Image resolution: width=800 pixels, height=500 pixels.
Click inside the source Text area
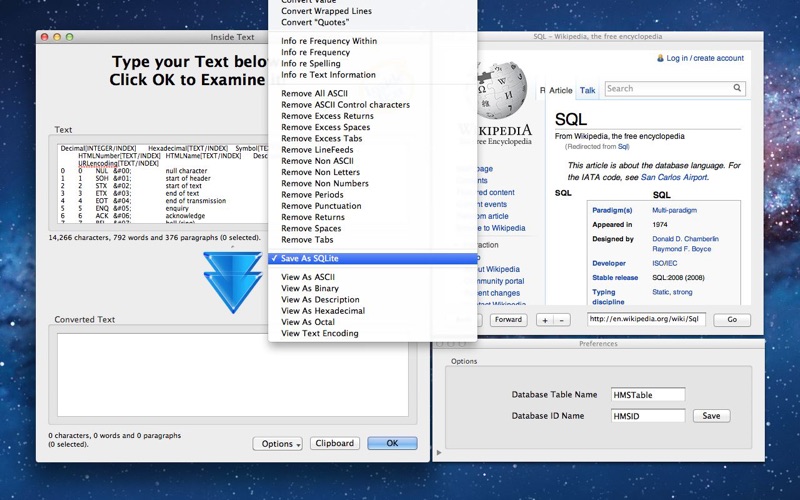[x=162, y=184]
